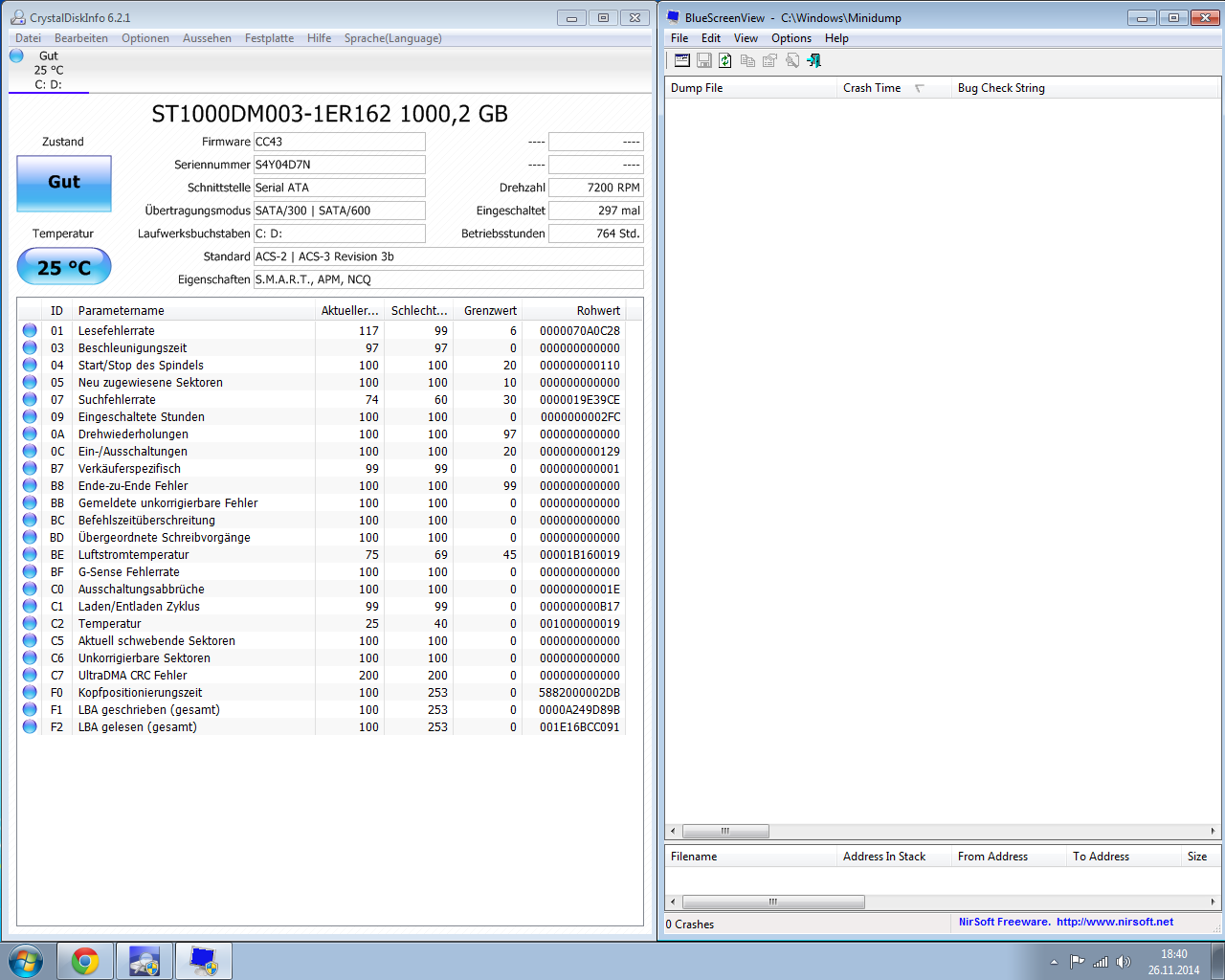1225x980 pixels.
Task: Click the status orb of the LBA gelesen row
Action: (30, 726)
